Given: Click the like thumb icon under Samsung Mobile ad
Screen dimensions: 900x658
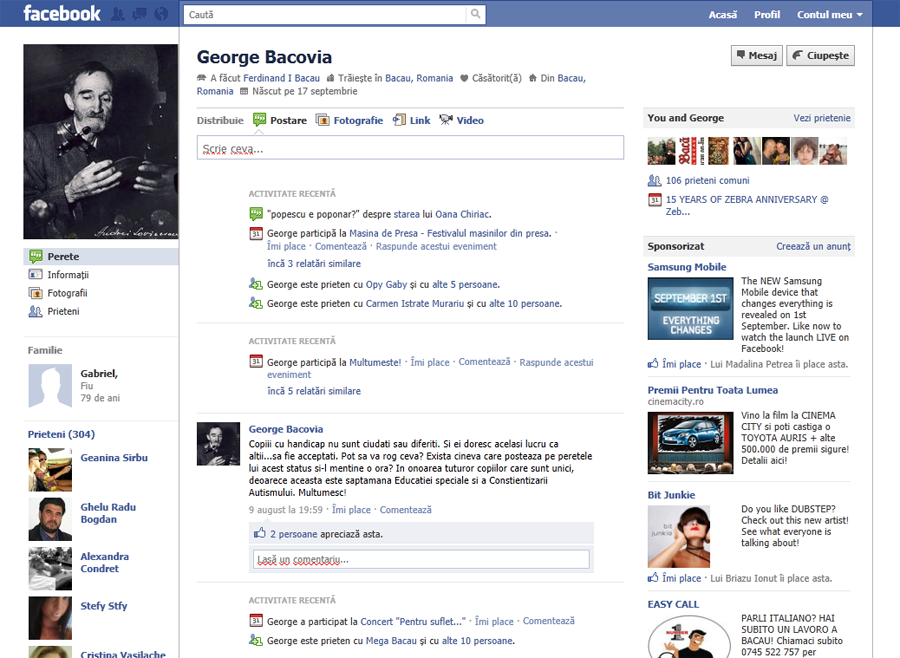Looking at the screenshot, I should coord(653,363).
